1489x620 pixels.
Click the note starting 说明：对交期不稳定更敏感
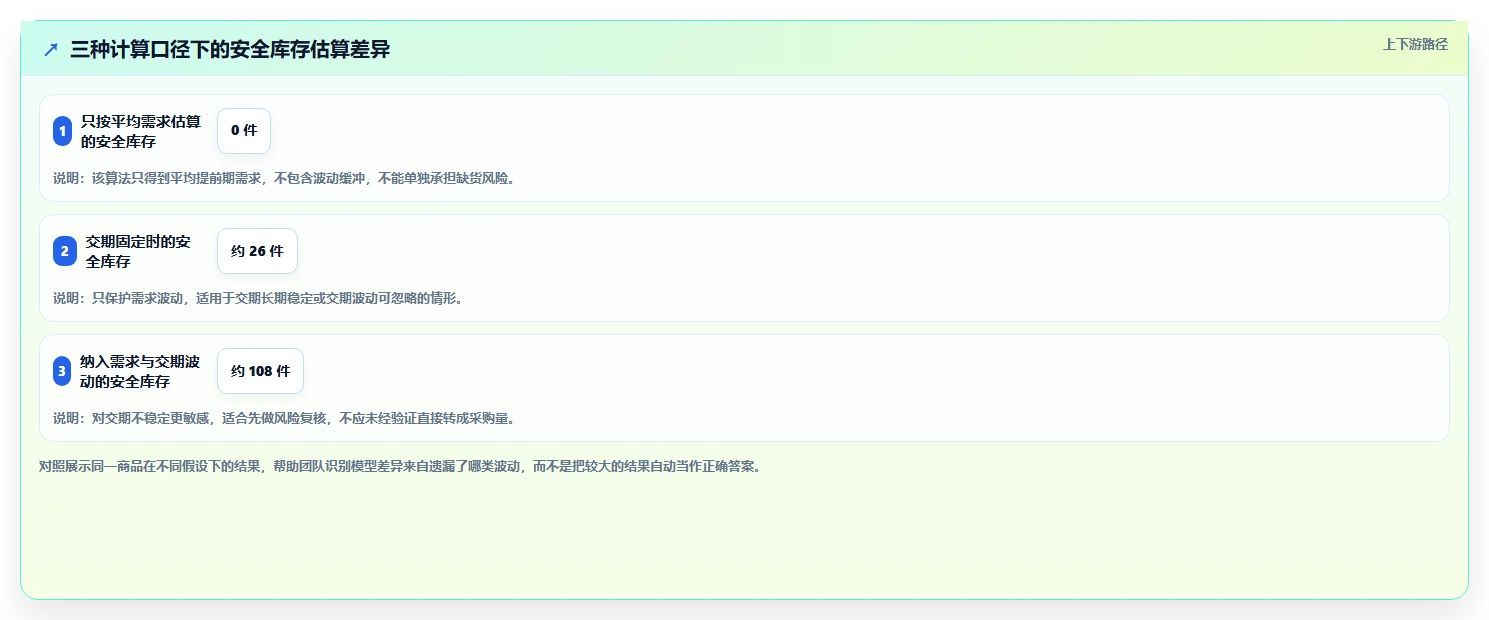[x=285, y=418]
